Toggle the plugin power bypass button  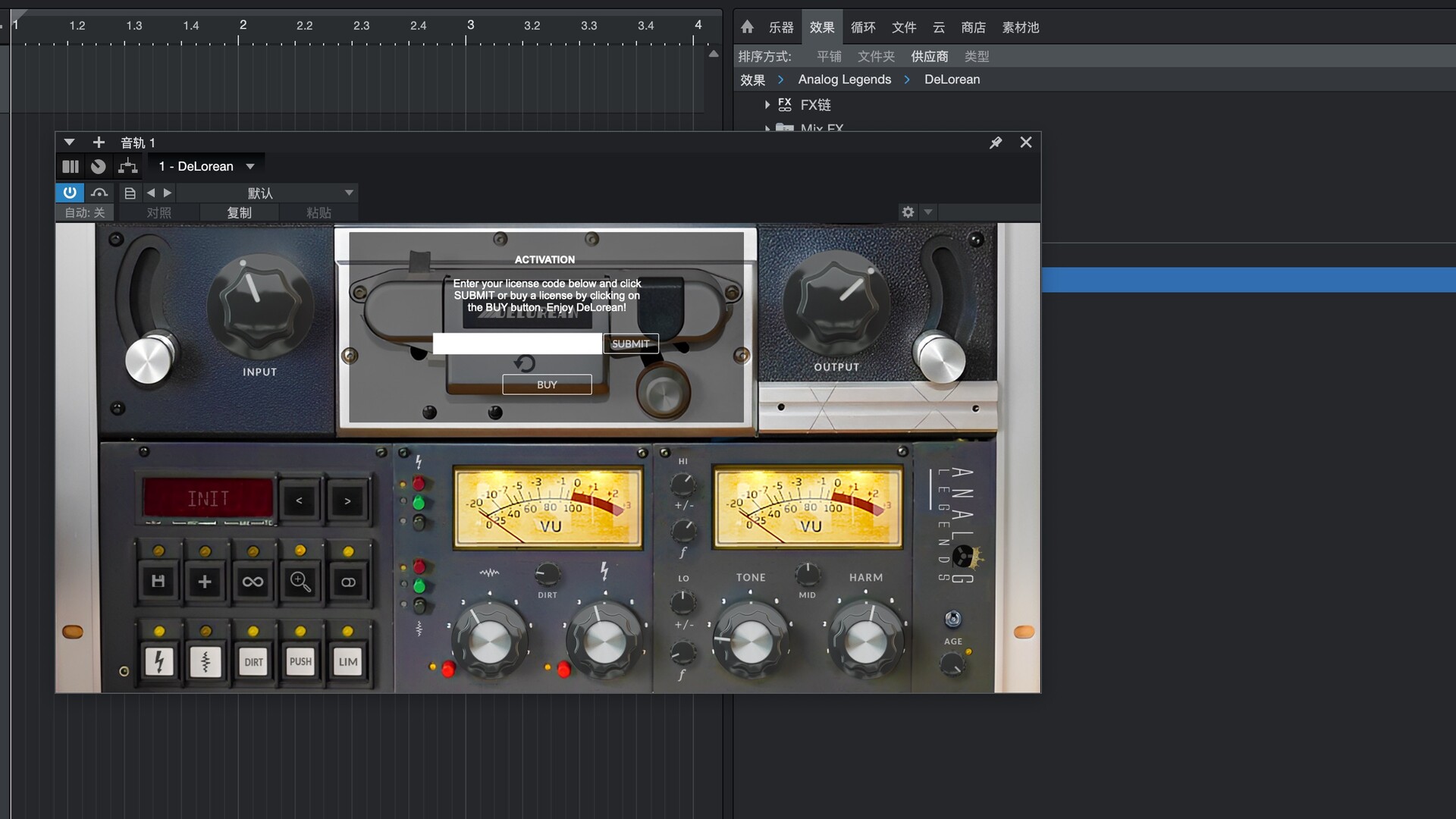coord(70,193)
